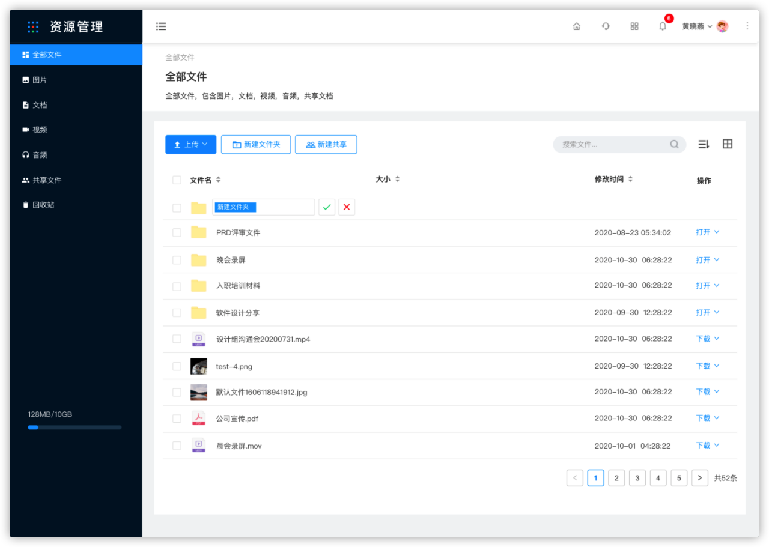Screen dimensions: 770x548
Task: Click the 晚会录屏.mov file name
Action: pos(239,446)
